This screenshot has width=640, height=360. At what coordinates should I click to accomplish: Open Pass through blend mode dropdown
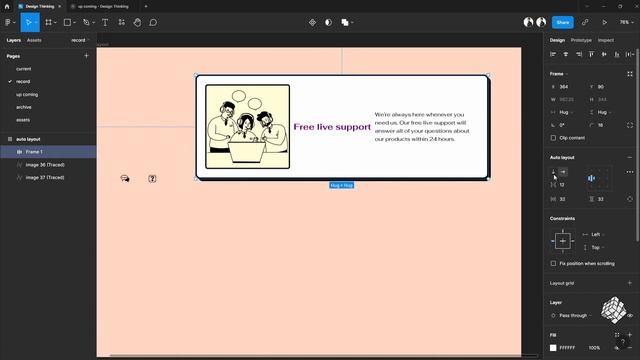pyautogui.click(x=575, y=316)
